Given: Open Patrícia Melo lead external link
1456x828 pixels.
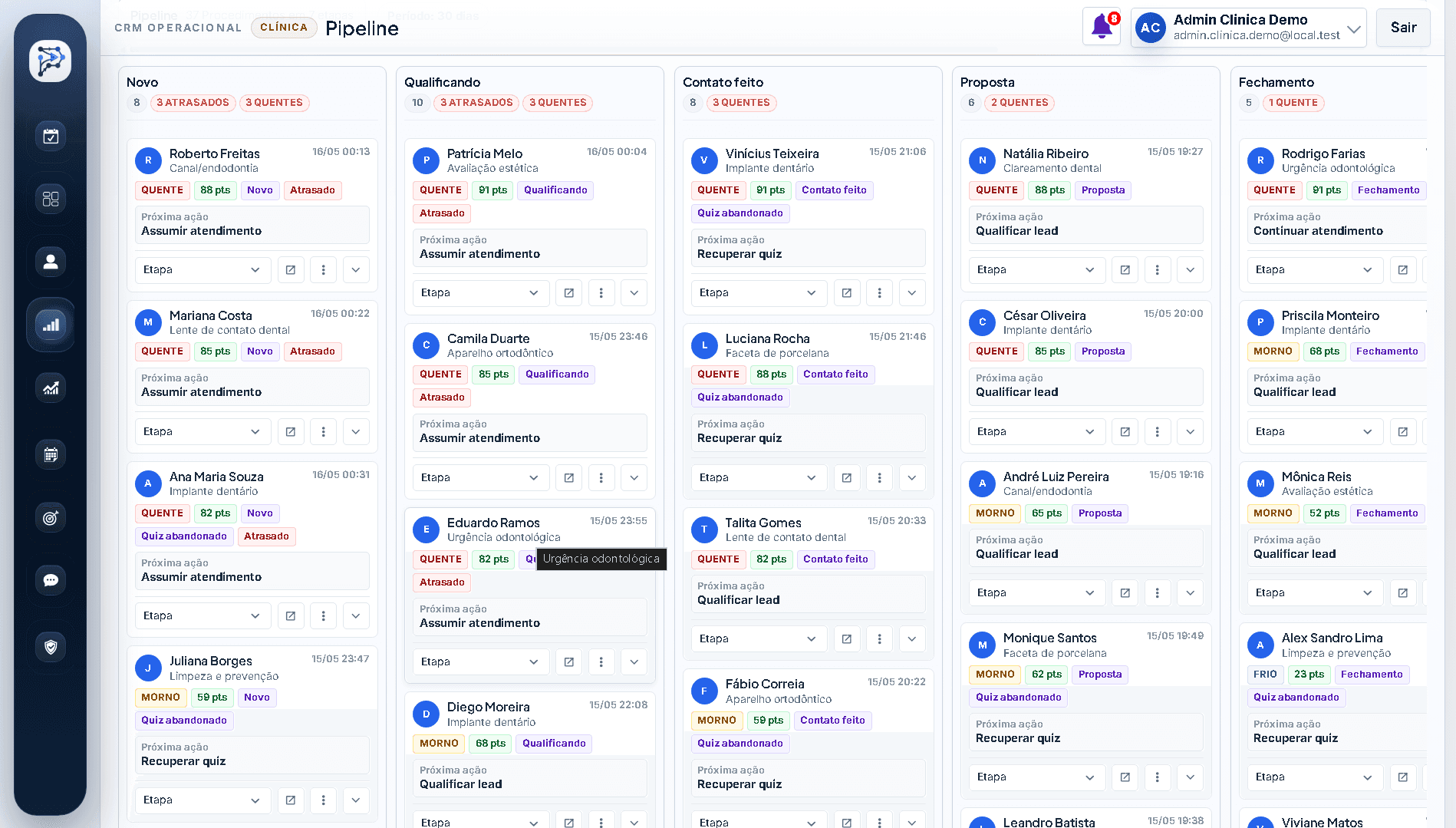Looking at the screenshot, I should tap(569, 293).
